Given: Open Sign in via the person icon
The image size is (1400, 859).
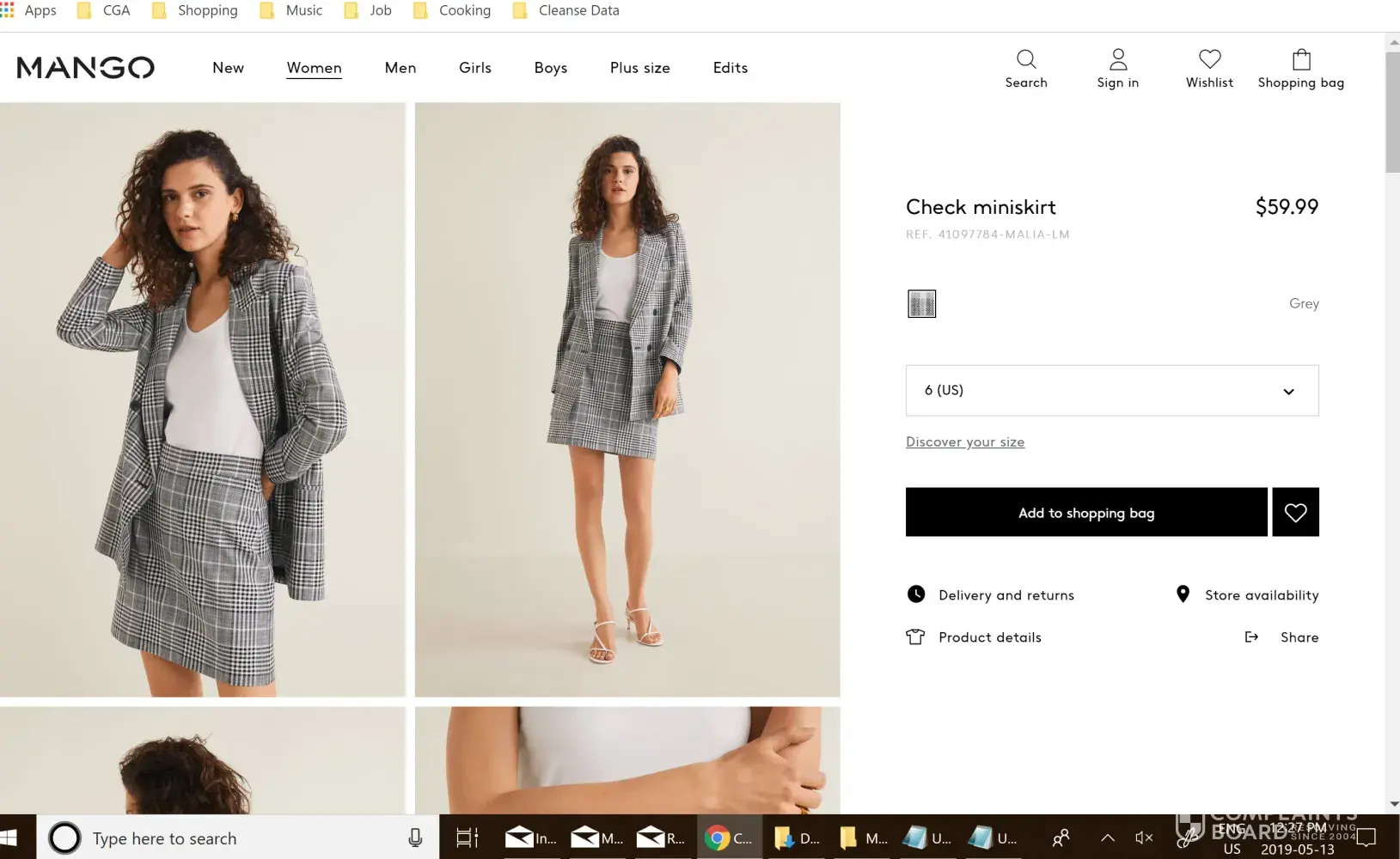Looking at the screenshot, I should (1118, 59).
